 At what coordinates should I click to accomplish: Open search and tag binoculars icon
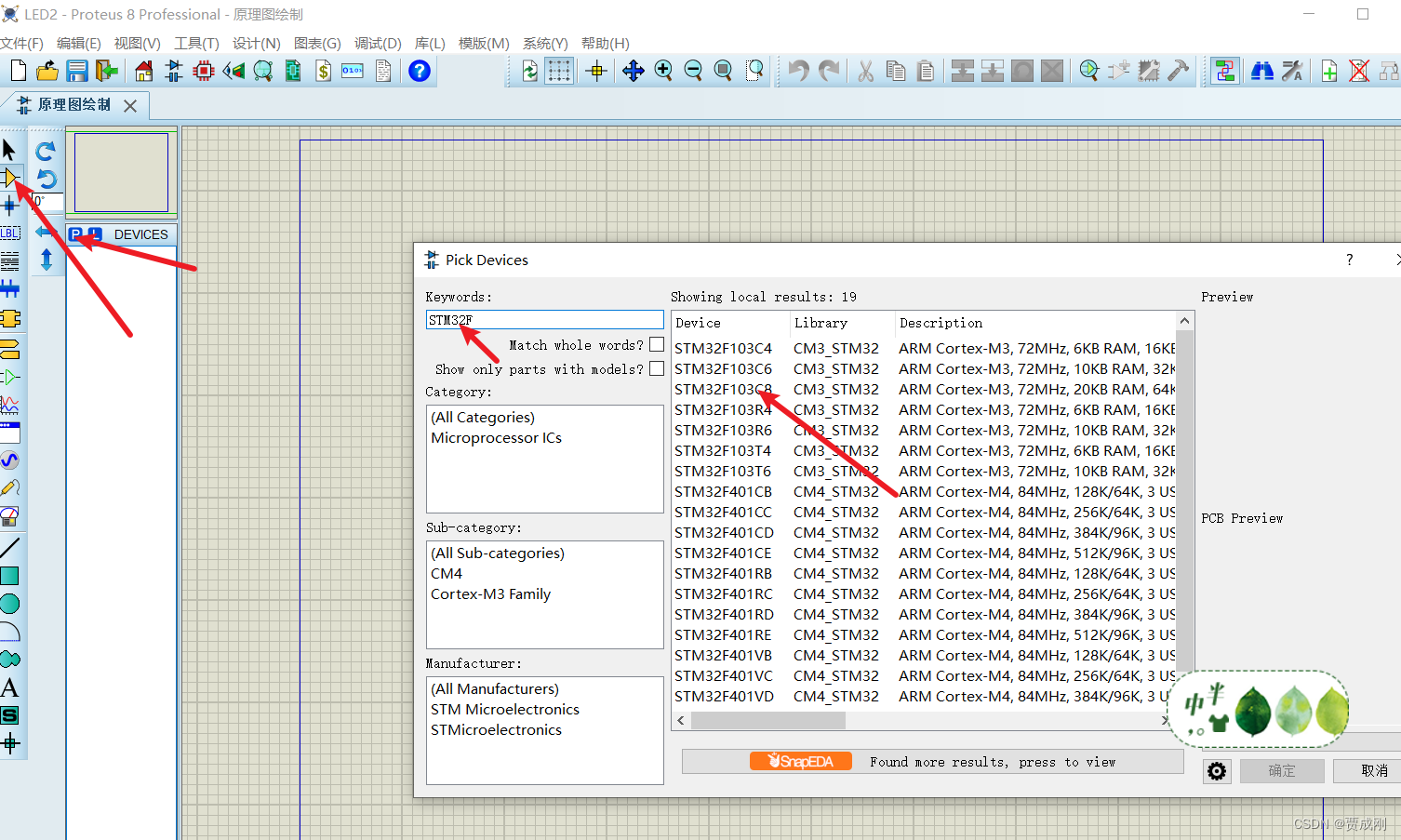click(x=1262, y=71)
